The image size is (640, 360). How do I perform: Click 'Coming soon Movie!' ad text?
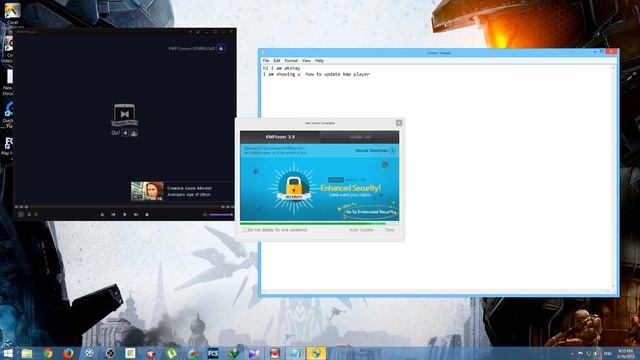click(x=189, y=188)
